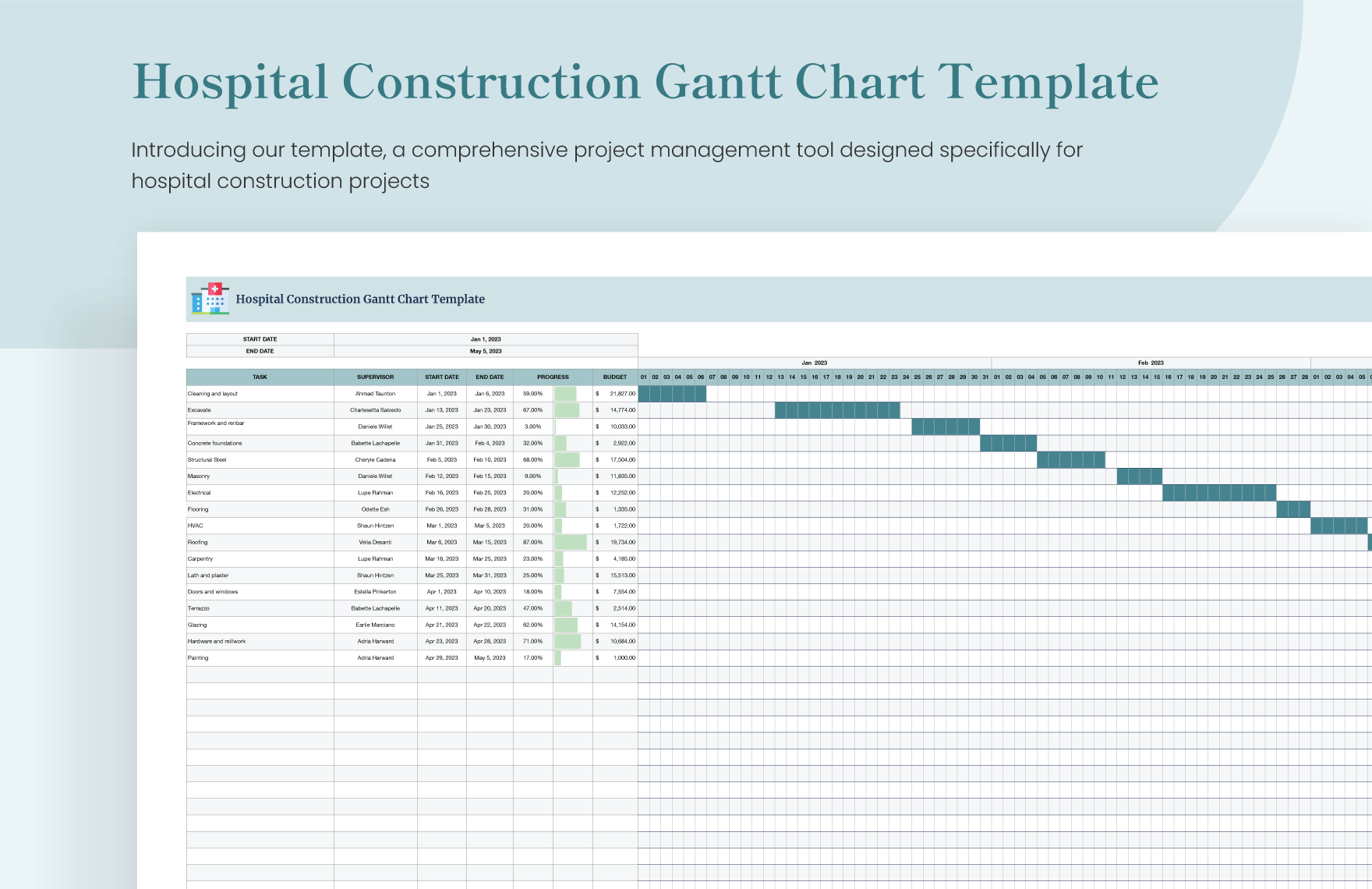Image resolution: width=1372 pixels, height=889 pixels.
Task: Select the Jan 1, 2023 start date cell
Action: tap(485, 338)
